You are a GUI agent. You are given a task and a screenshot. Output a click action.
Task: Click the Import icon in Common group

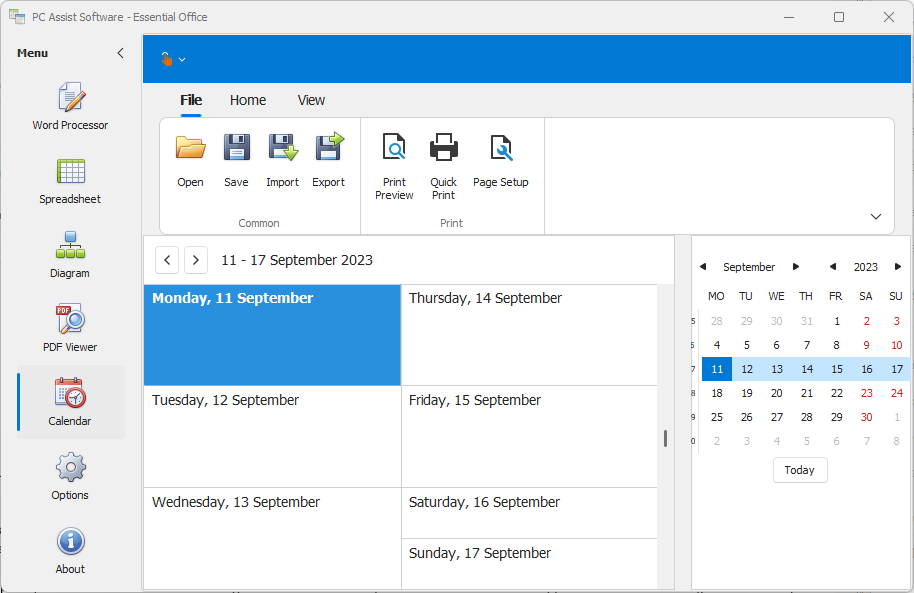click(282, 148)
